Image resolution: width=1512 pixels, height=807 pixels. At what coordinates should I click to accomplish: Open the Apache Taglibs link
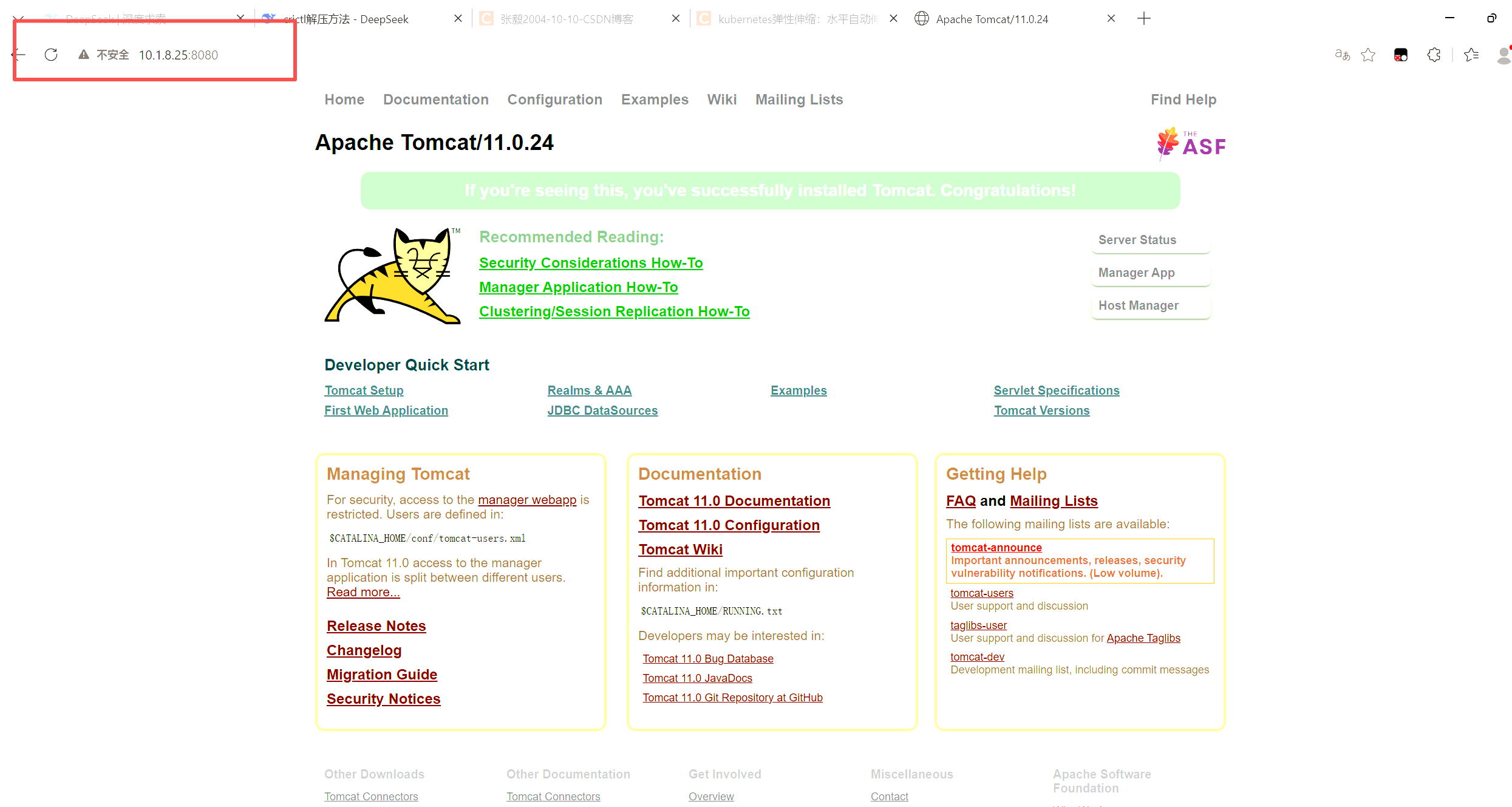coord(1143,638)
